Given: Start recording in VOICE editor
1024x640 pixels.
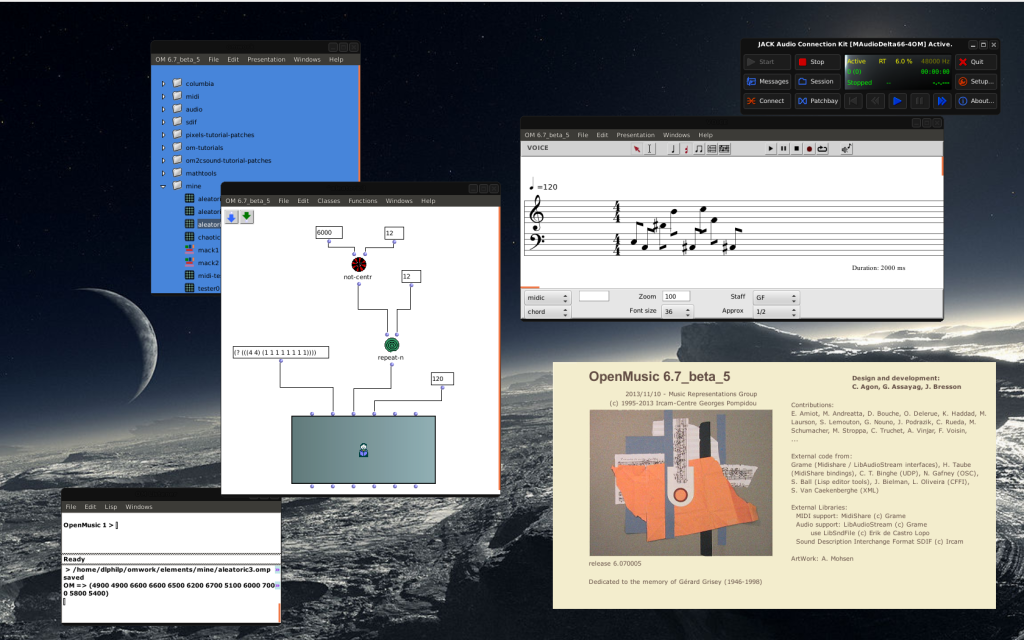Looking at the screenshot, I should [x=809, y=149].
